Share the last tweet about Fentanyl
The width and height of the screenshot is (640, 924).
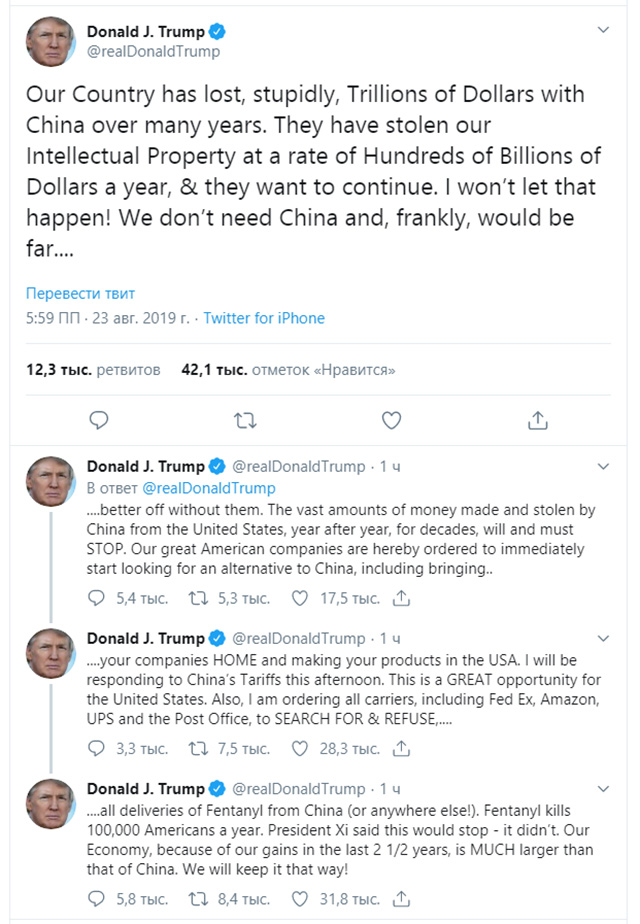click(402, 898)
